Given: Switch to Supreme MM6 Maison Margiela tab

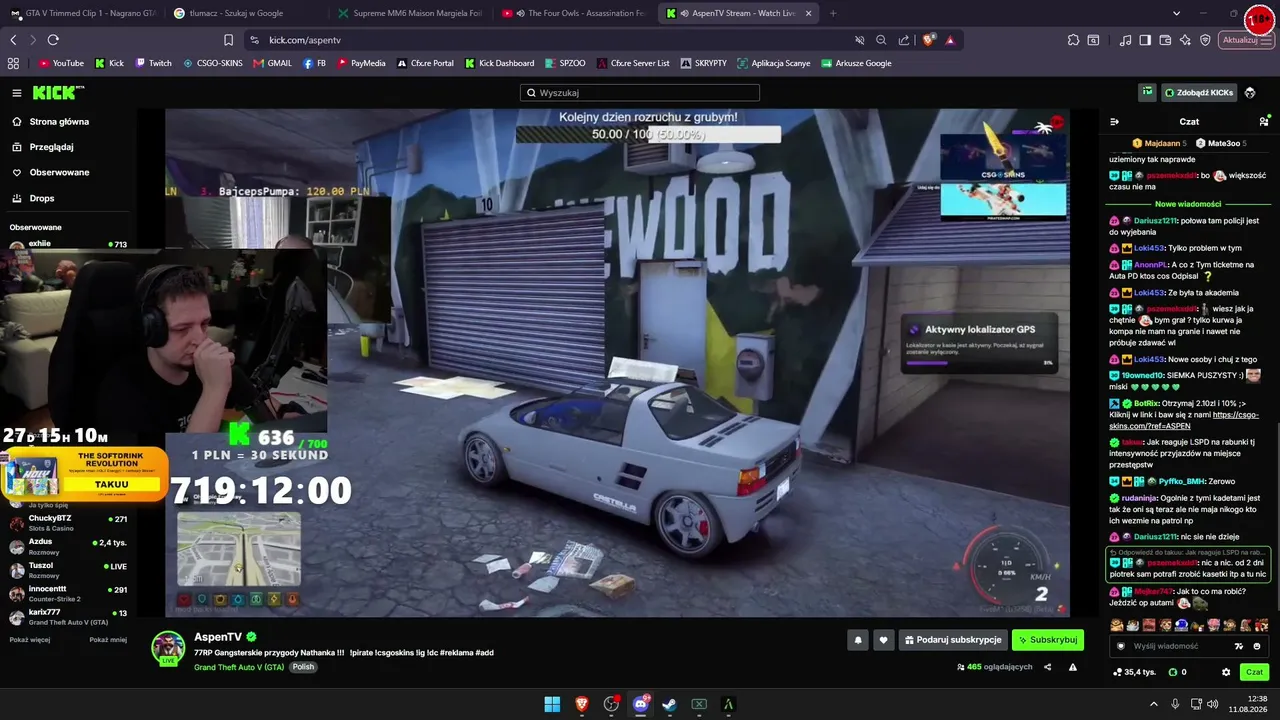Looking at the screenshot, I should (410, 13).
